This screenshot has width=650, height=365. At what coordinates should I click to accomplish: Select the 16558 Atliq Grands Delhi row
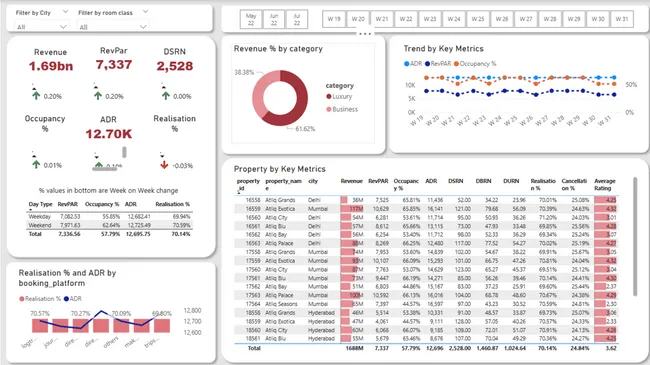426,200
